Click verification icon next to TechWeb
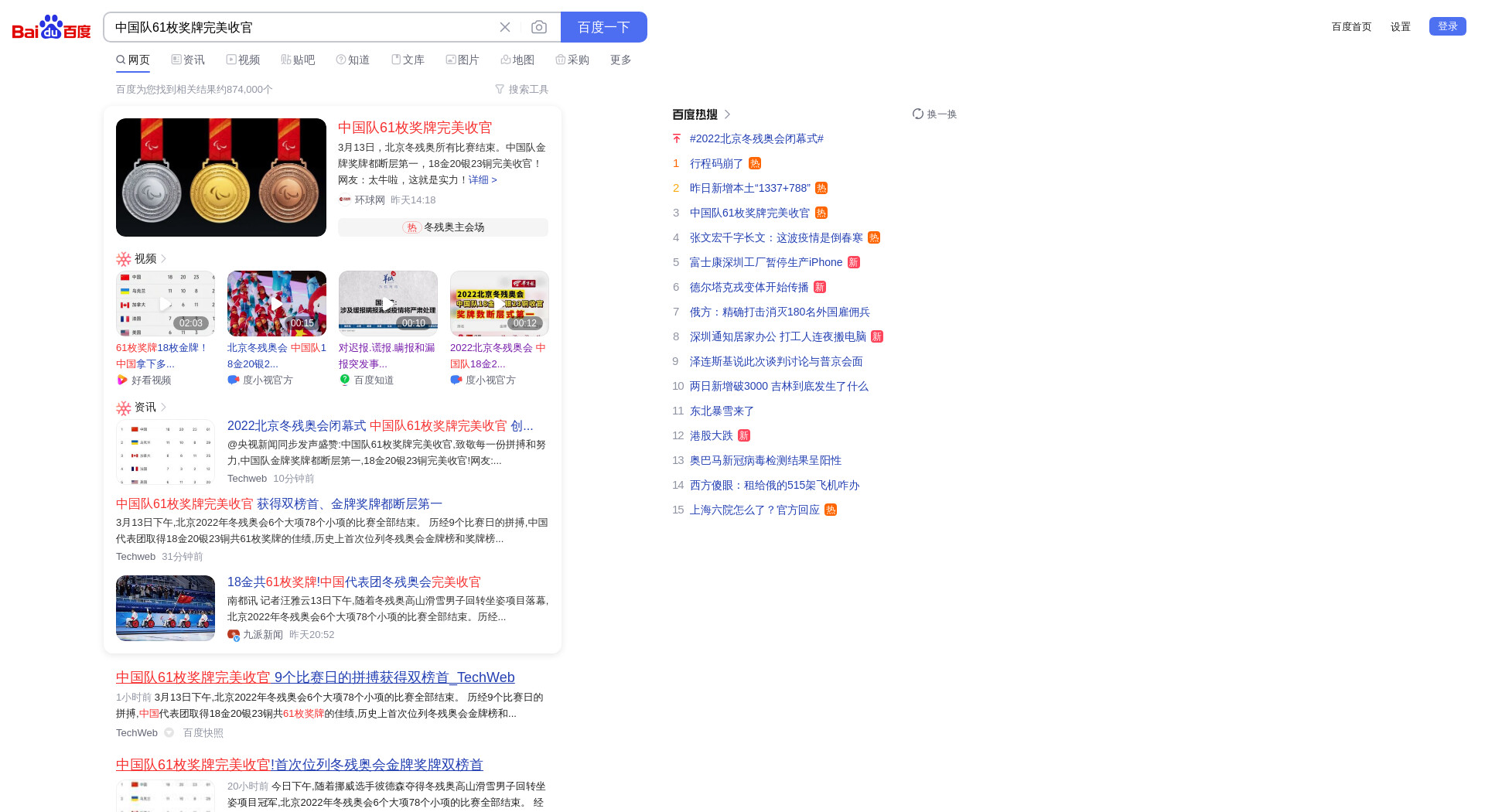Image resolution: width=1485 pixels, height=812 pixels. click(169, 732)
